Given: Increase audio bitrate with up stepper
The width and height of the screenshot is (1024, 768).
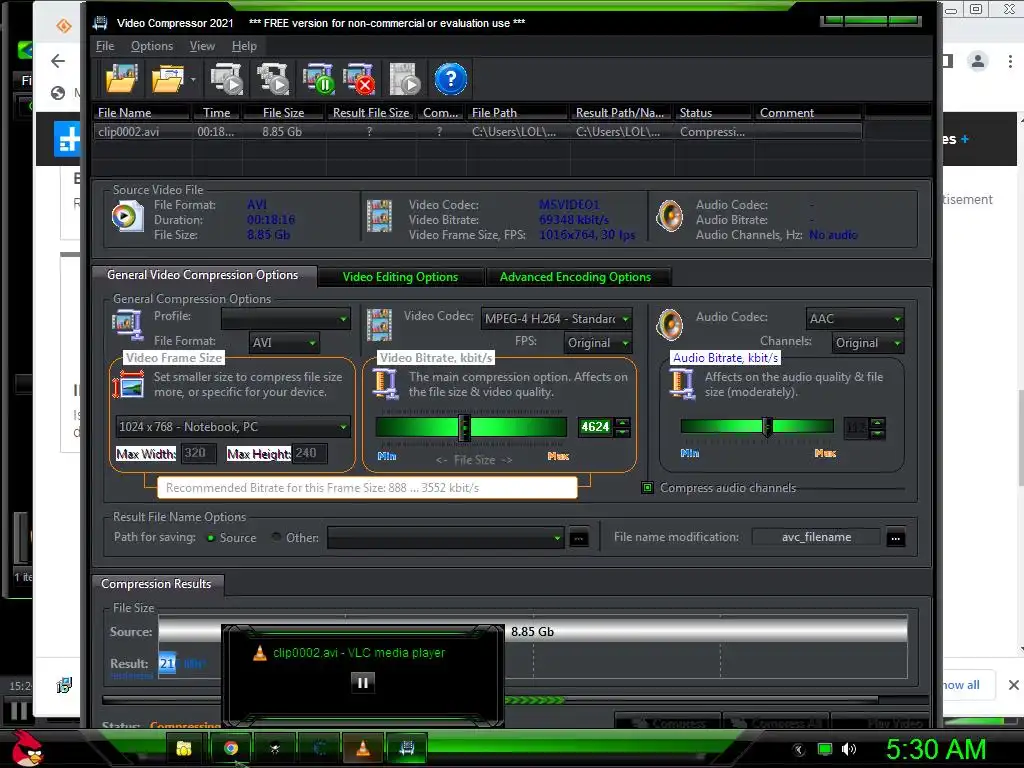Looking at the screenshot, I should pyautogui.click(x=878, y=423).
